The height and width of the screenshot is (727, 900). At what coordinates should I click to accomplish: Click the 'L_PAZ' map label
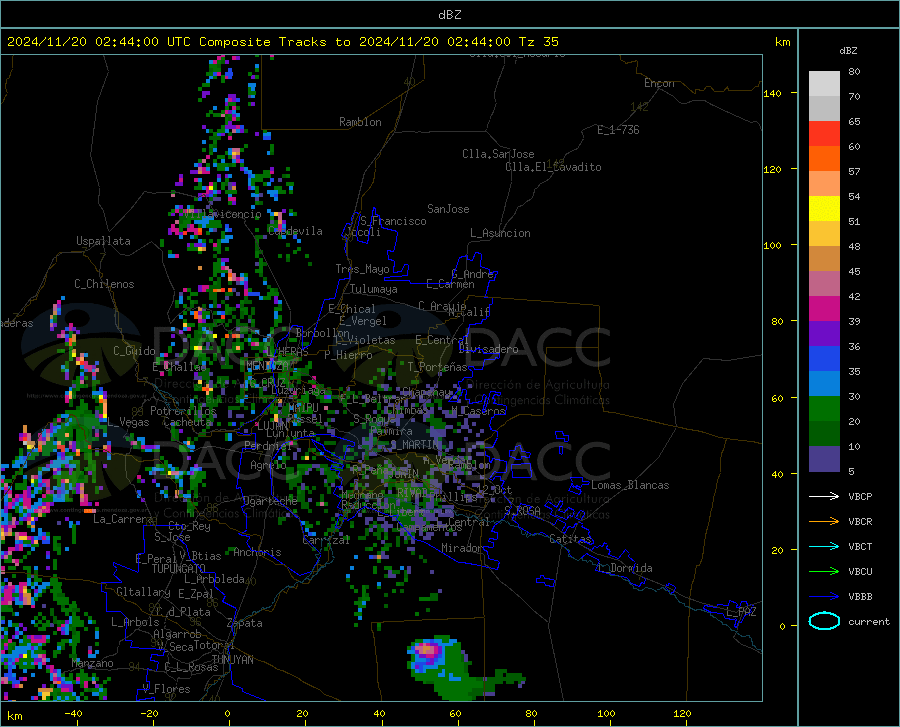click(741, 612)
